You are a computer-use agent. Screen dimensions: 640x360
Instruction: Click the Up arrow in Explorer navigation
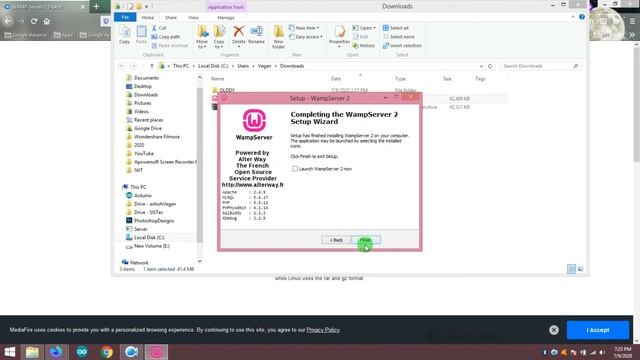click(152, 66)
